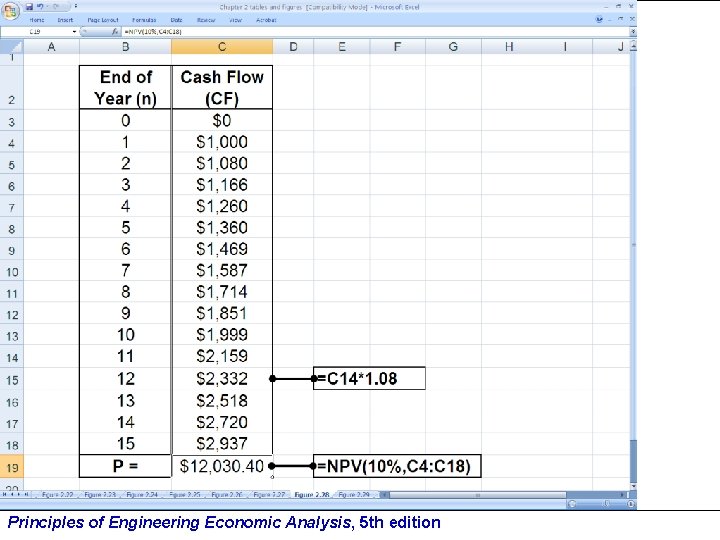
Task: Click the =NPV(10%,C4:C18) callout text box
Action: (x=397, y=466)
